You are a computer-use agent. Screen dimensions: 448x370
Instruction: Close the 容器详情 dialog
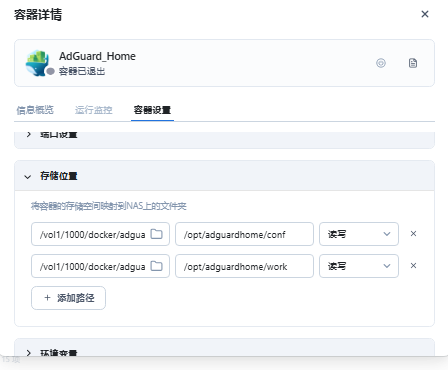[425, 14]
